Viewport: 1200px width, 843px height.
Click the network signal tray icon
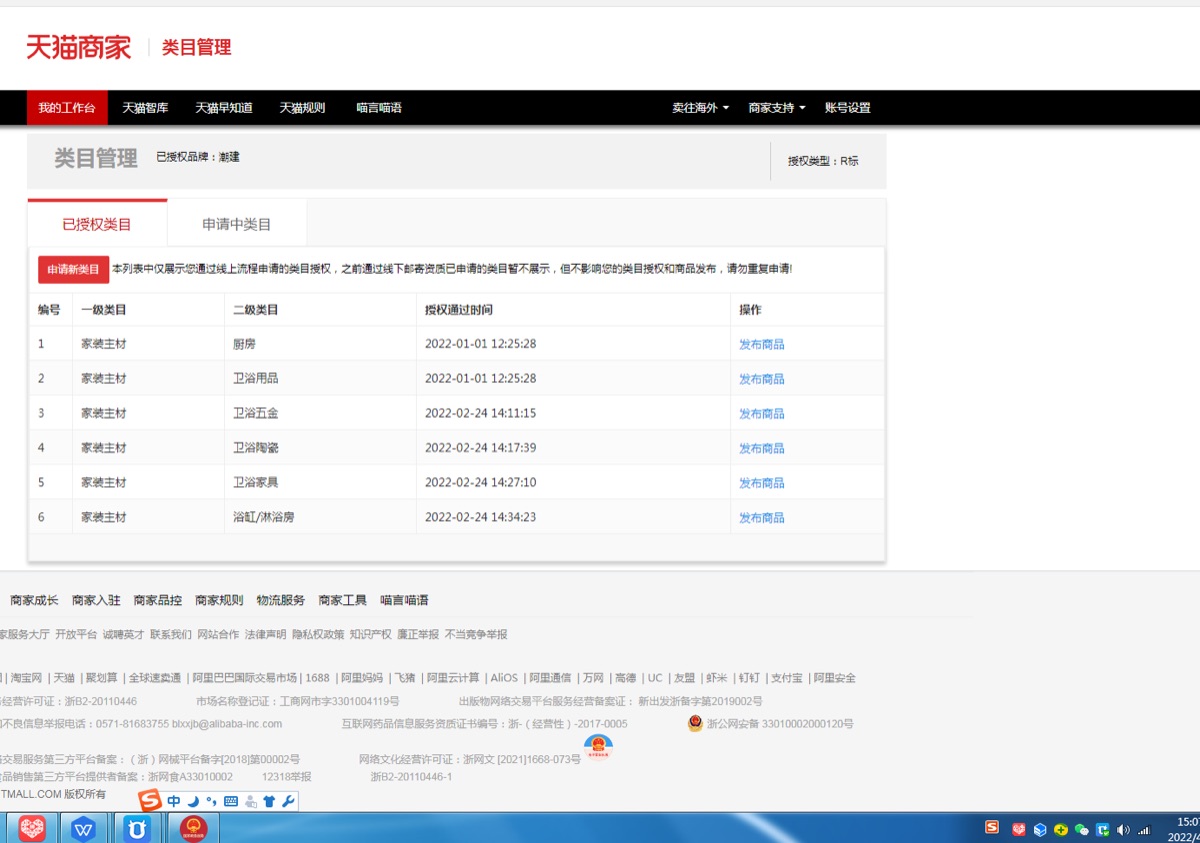pyautogui.click(x=1144, y=830)
